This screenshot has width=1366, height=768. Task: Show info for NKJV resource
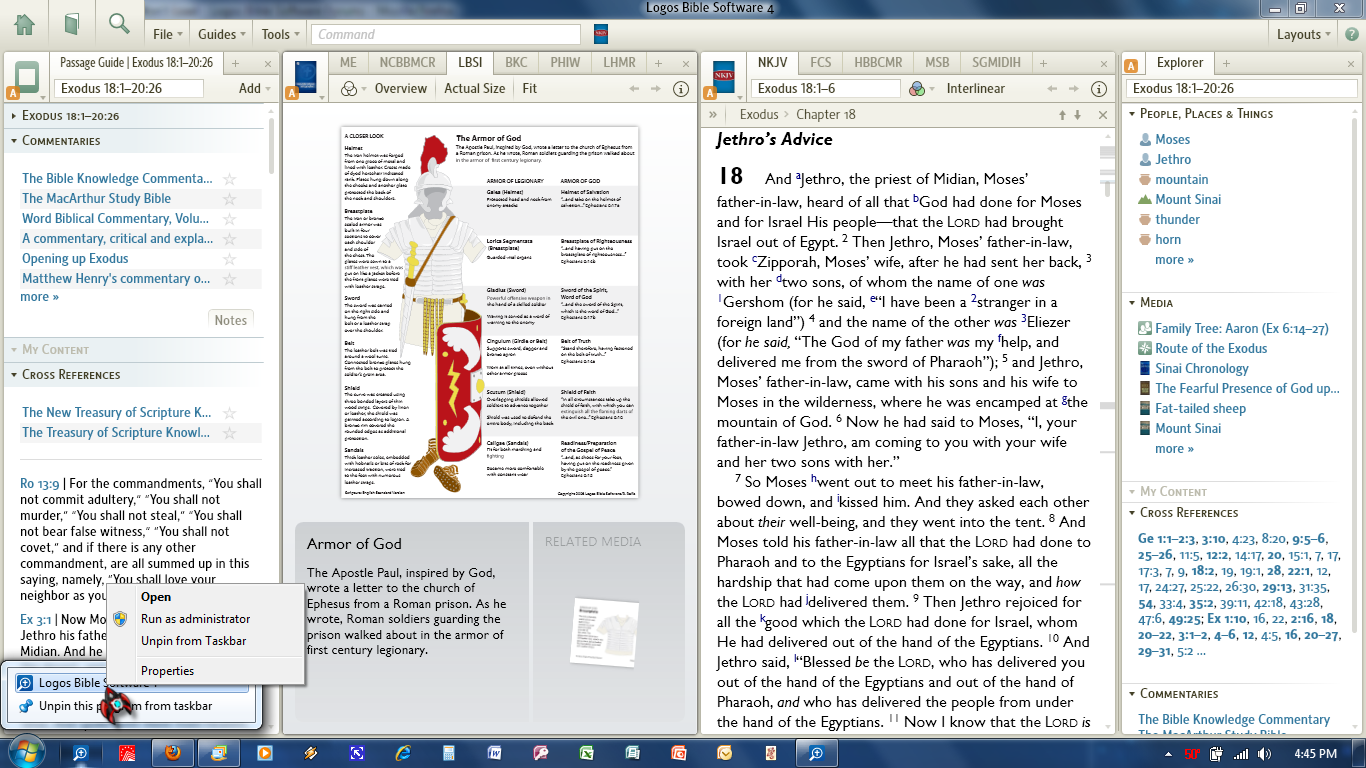[x=1098, y=89]
